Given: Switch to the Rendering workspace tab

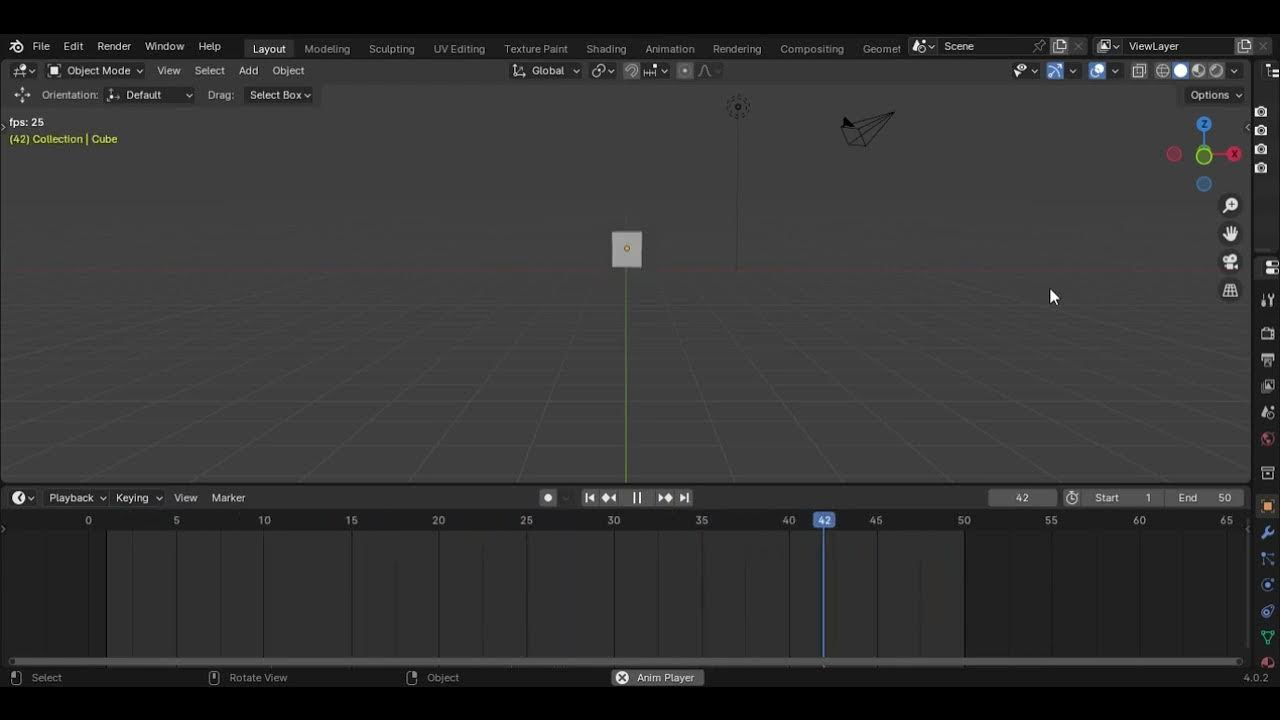Looking at the screenshot, I should (737, 49).
